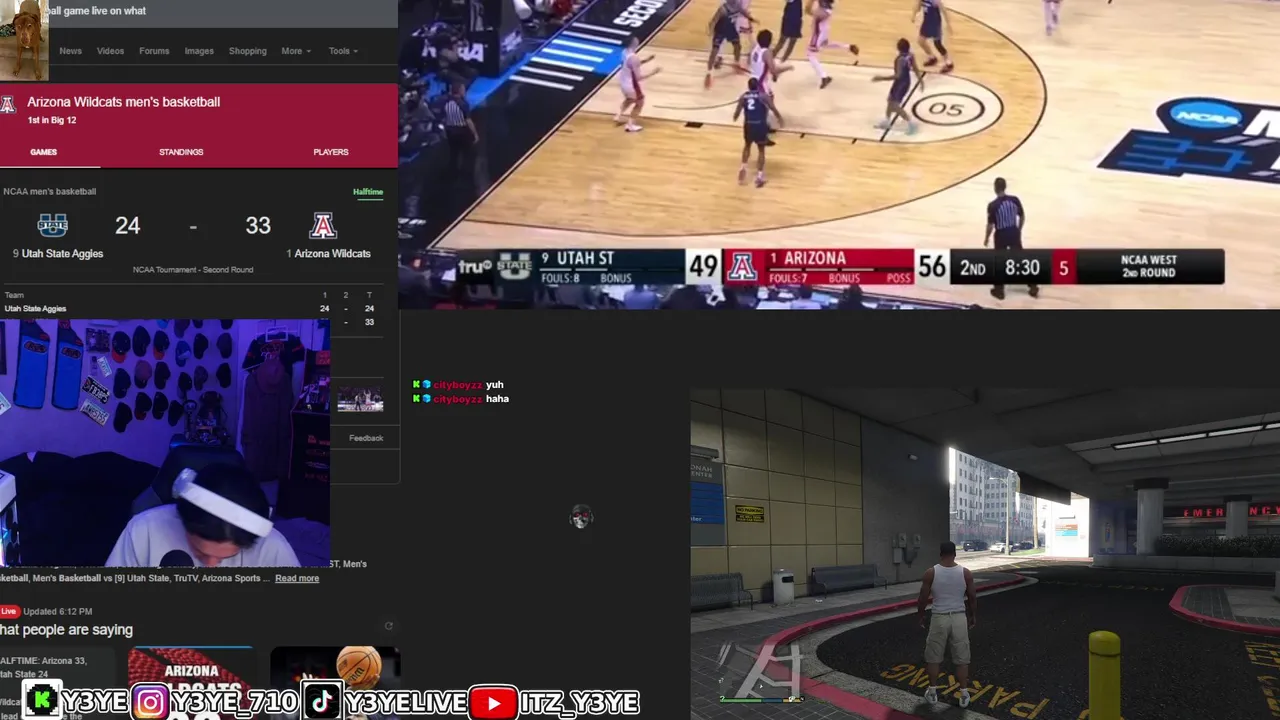The width and height of the screenshot is (1280, 720).
Task: Click the Arizona 'A' logo in the scorecard
Action: click(x=322, y=225)
